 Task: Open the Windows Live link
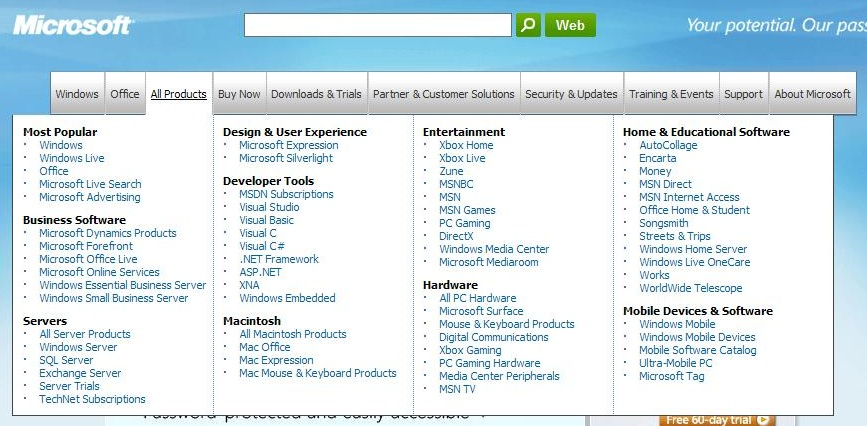72,158
